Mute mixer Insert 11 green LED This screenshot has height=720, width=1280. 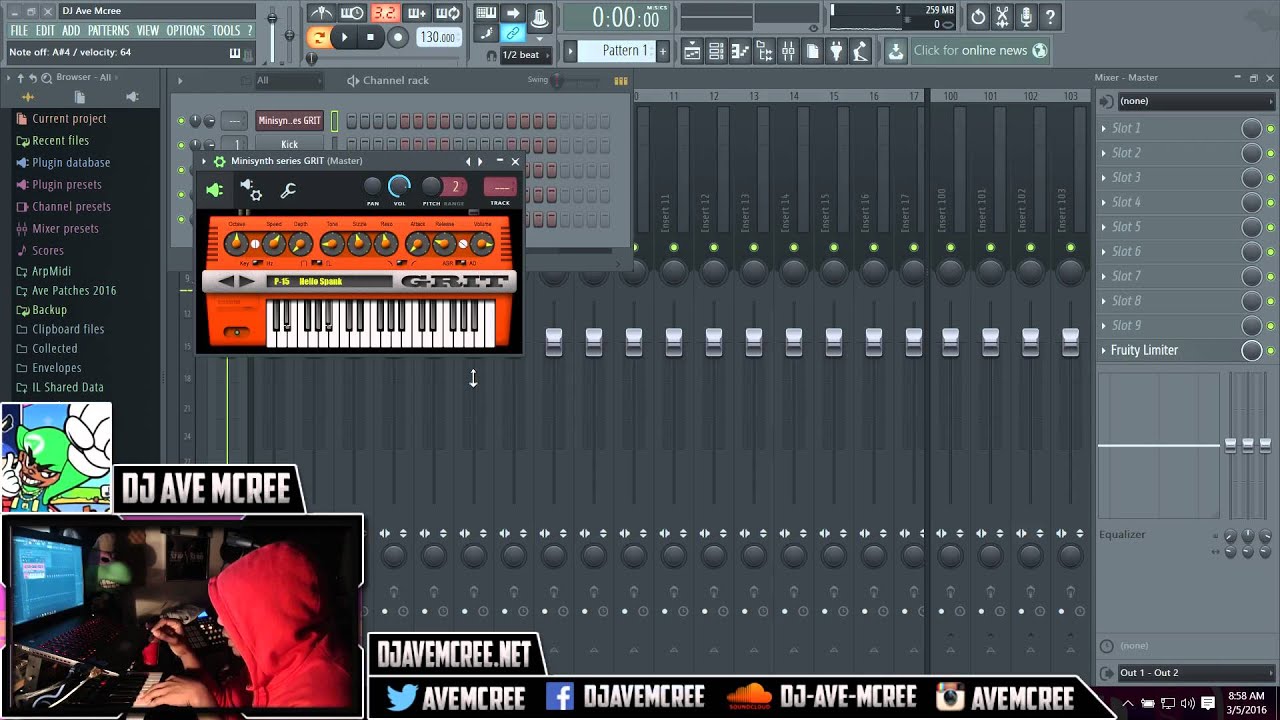pos(674,247)
